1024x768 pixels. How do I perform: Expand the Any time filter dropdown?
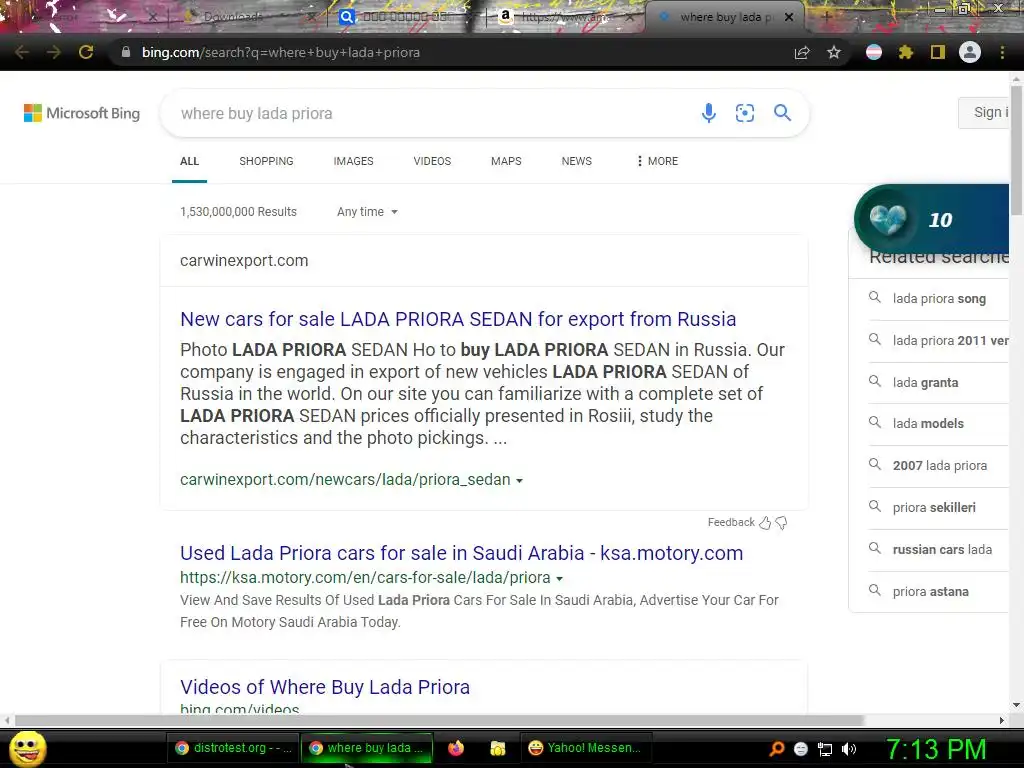pyautogui.click(x=367, y=212)
